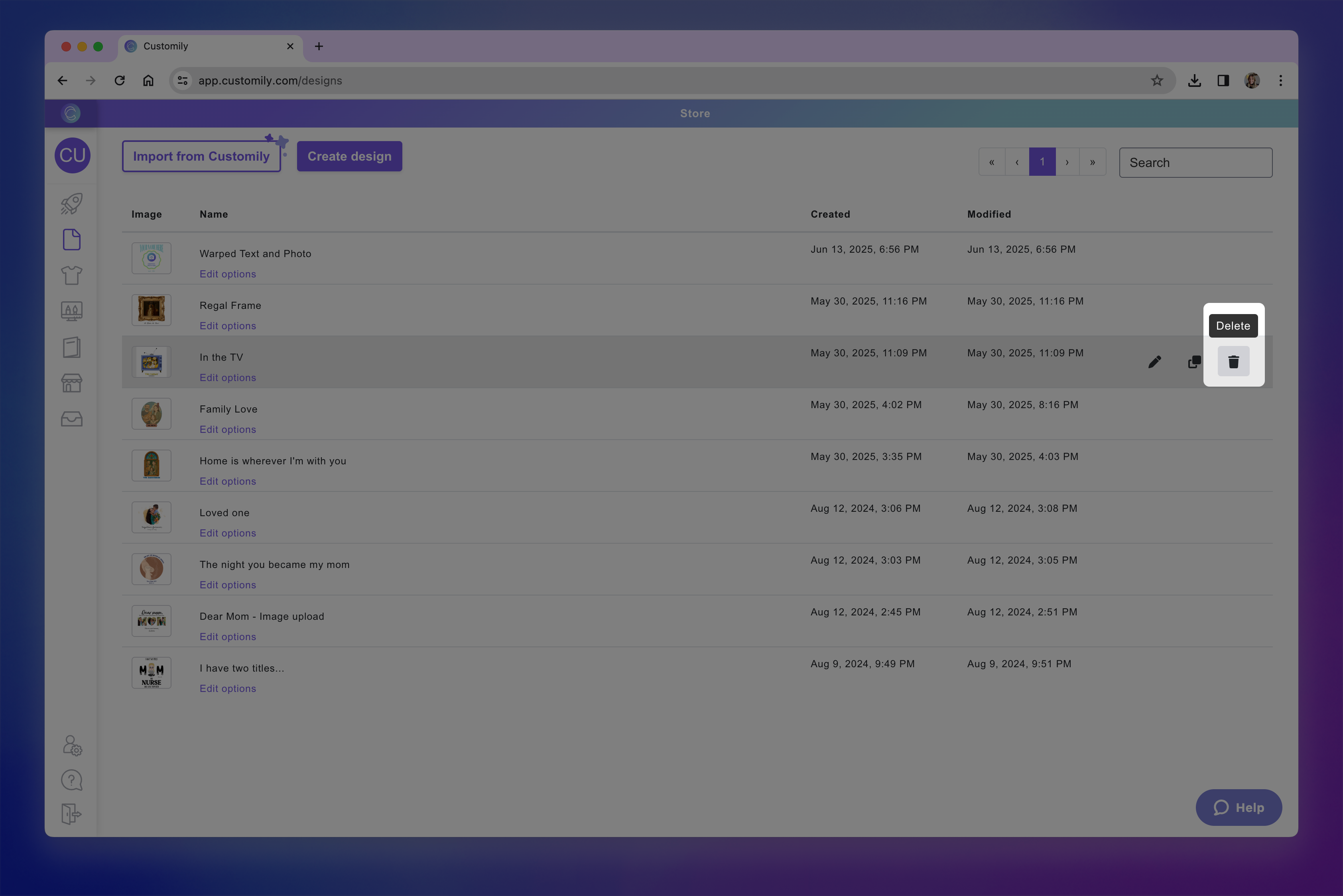Click the pencil edit icon on In the TV row
The width and height of the screenshot is (1343, 896).
(1154, 362)
